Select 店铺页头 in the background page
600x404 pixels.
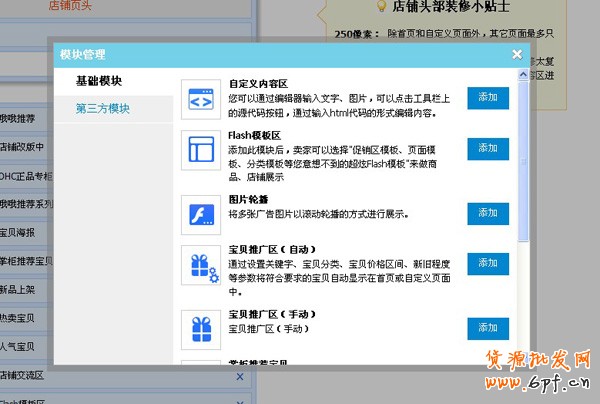coord(70,6)
